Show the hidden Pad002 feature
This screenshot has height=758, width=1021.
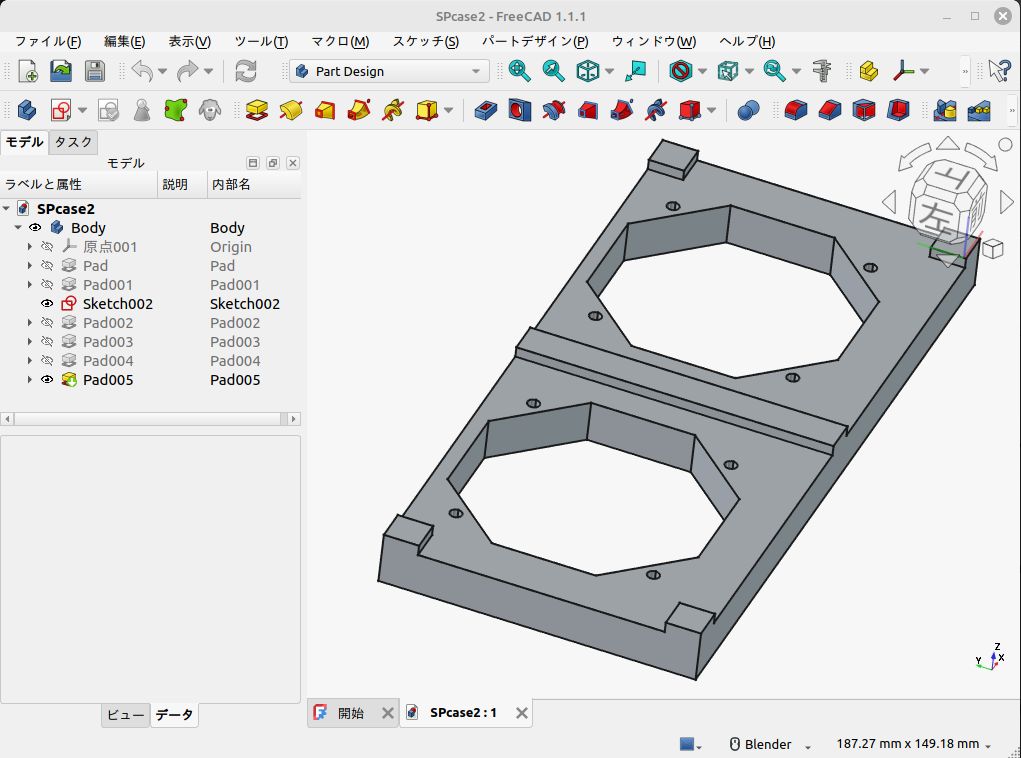point(47,322)
